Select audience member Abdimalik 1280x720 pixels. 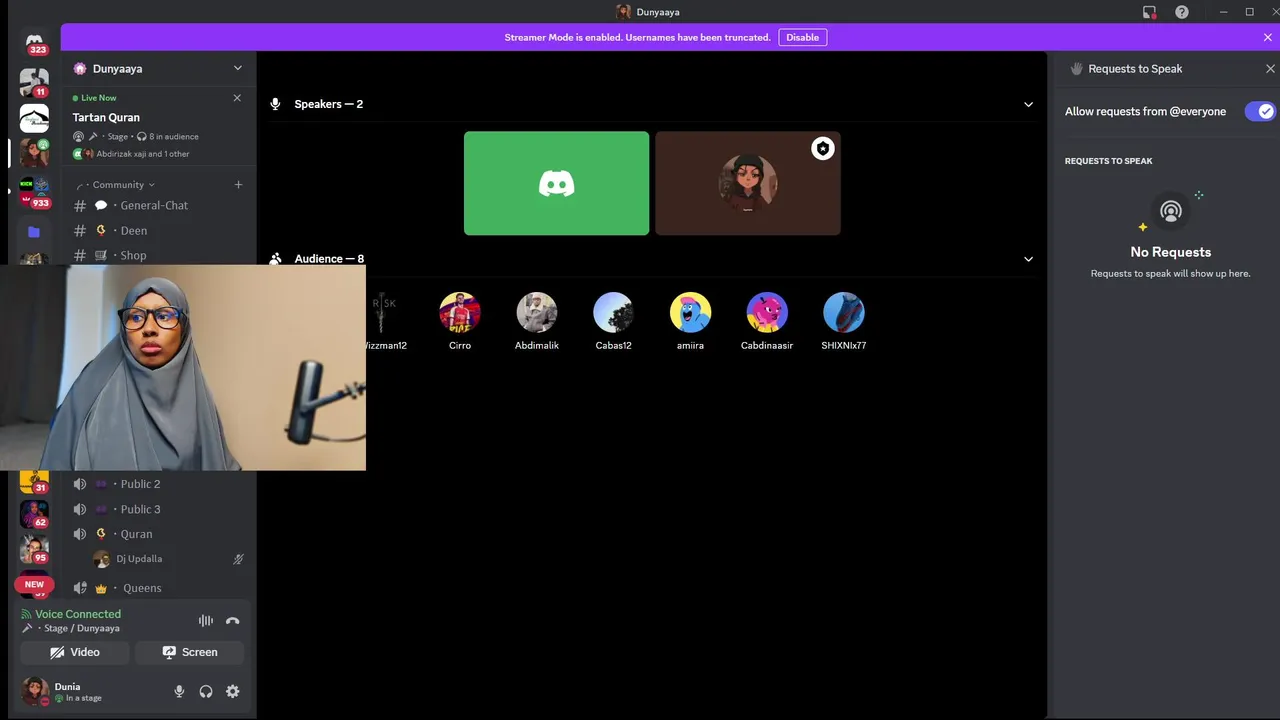click(x=537, y=322)
